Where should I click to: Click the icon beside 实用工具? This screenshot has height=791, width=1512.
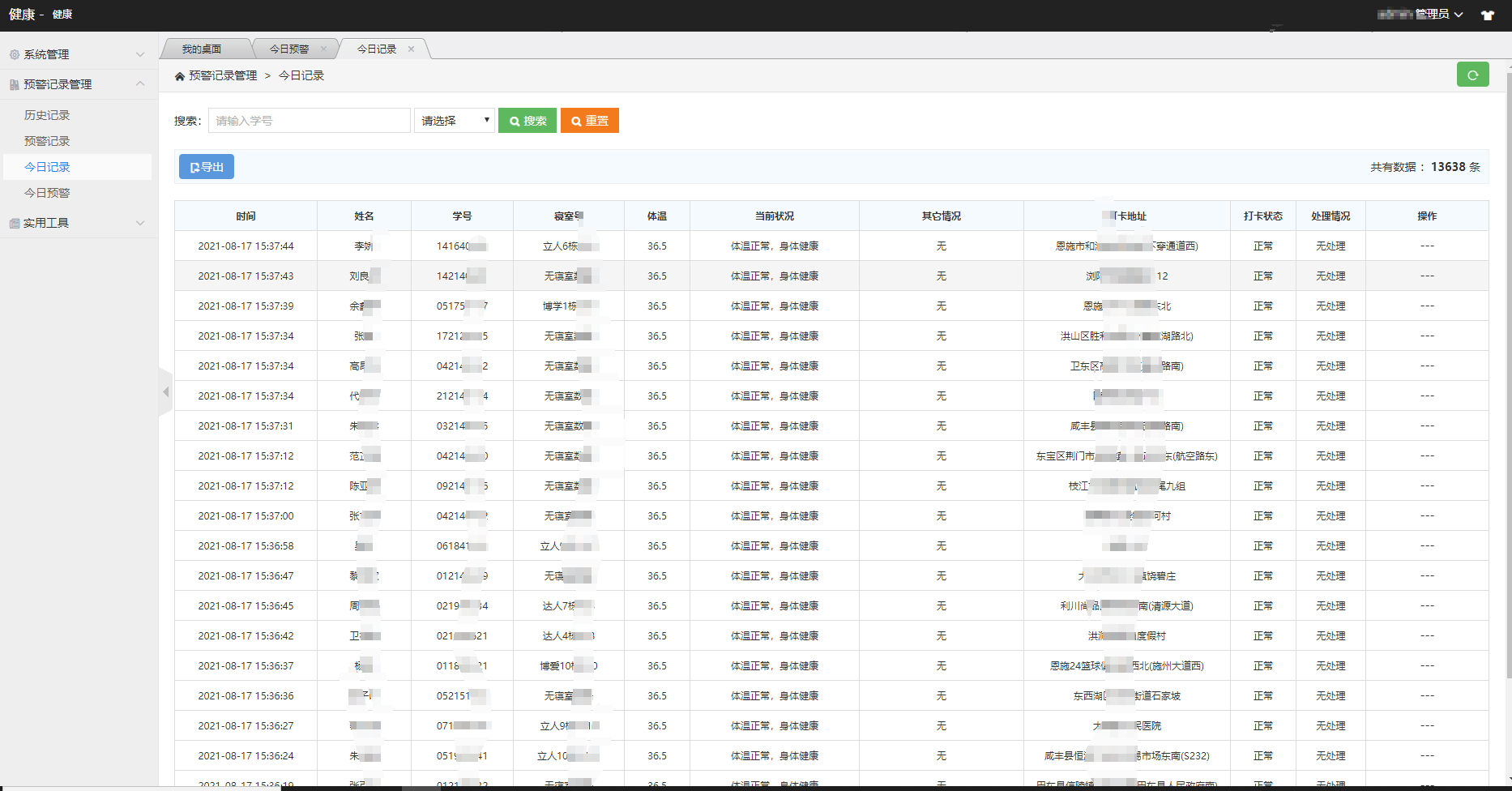click(14, 223)
